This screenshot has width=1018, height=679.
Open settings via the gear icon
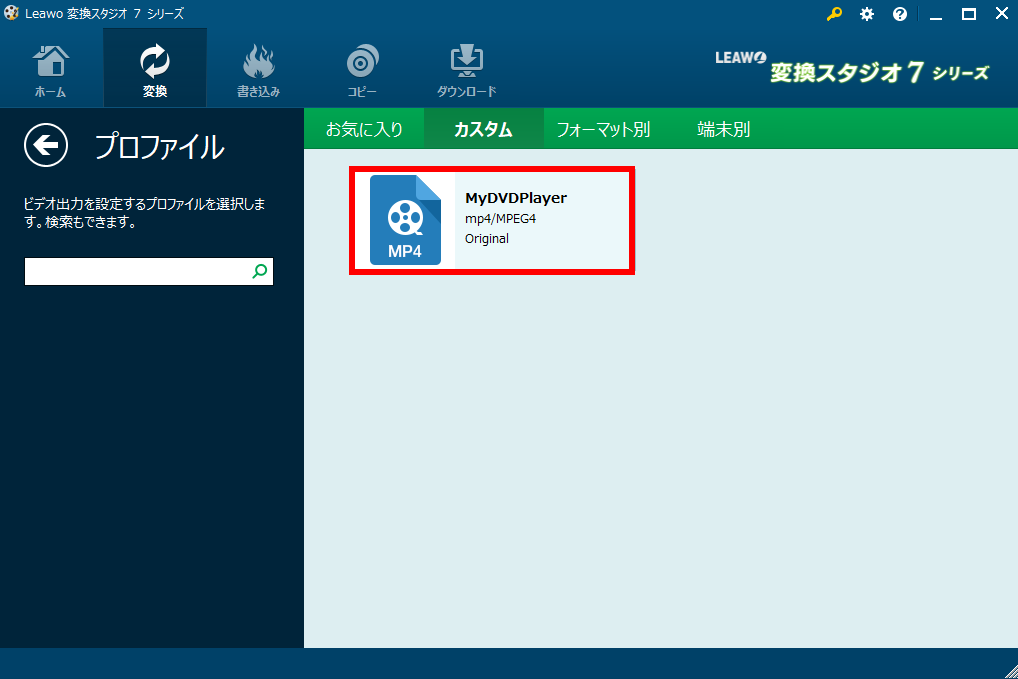867,14
